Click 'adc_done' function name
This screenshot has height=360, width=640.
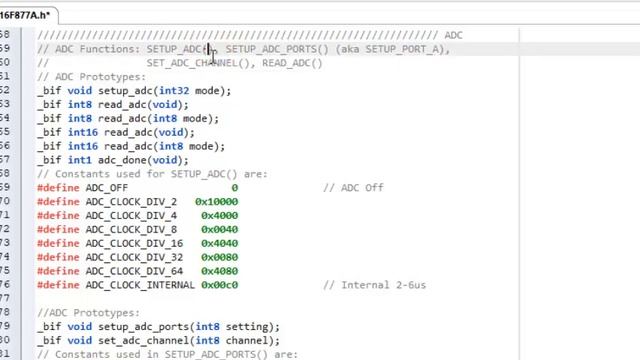122,160
